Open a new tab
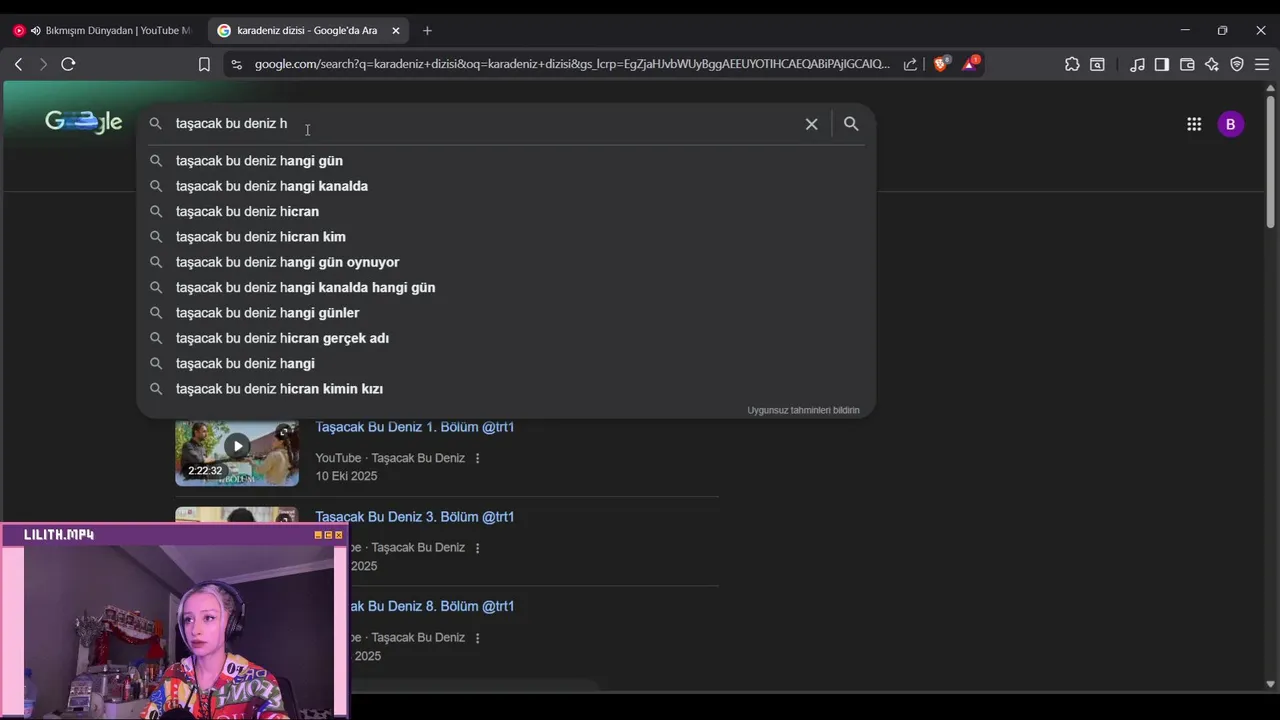 427,31
